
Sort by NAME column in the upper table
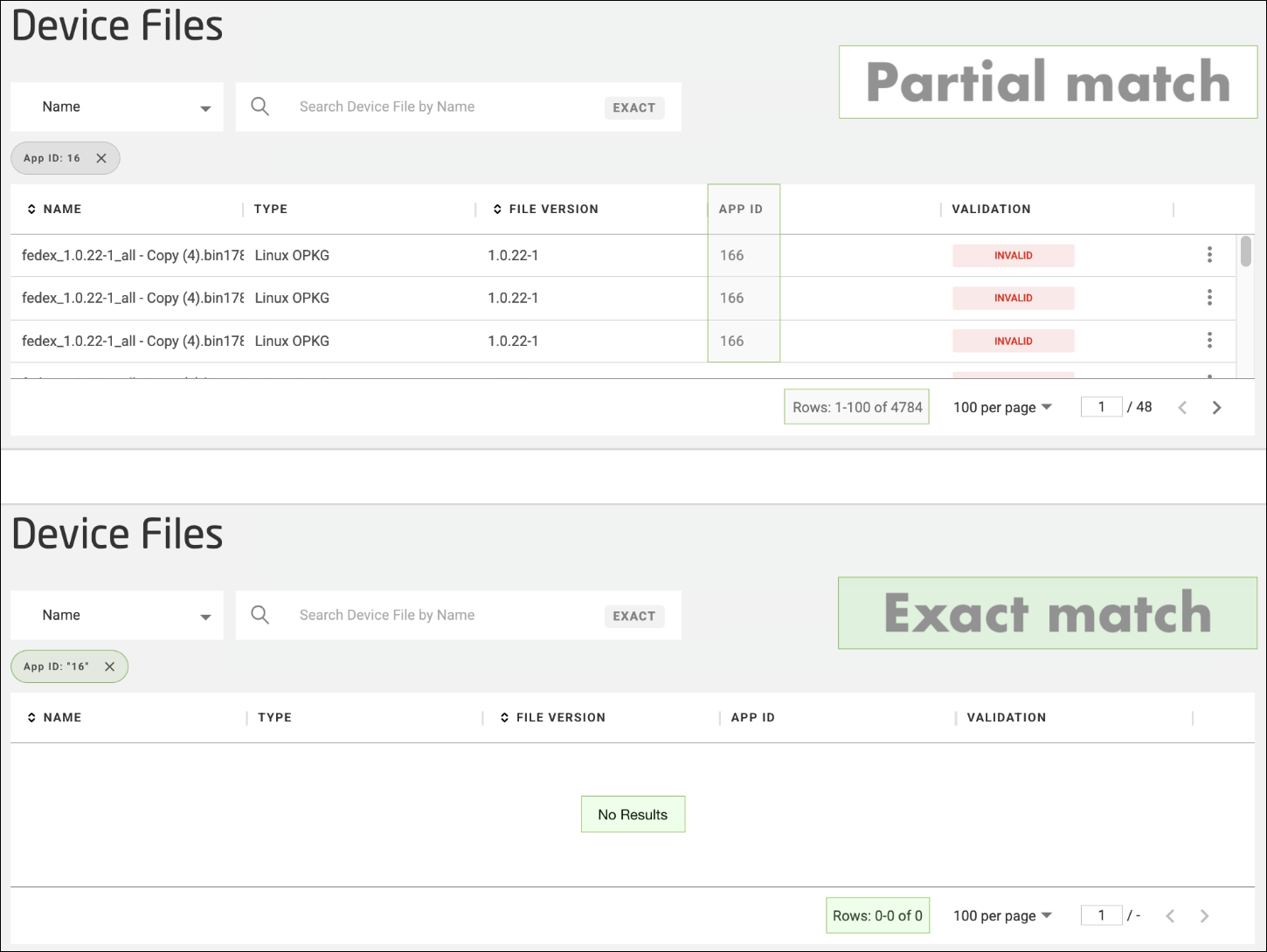[54, 209]
